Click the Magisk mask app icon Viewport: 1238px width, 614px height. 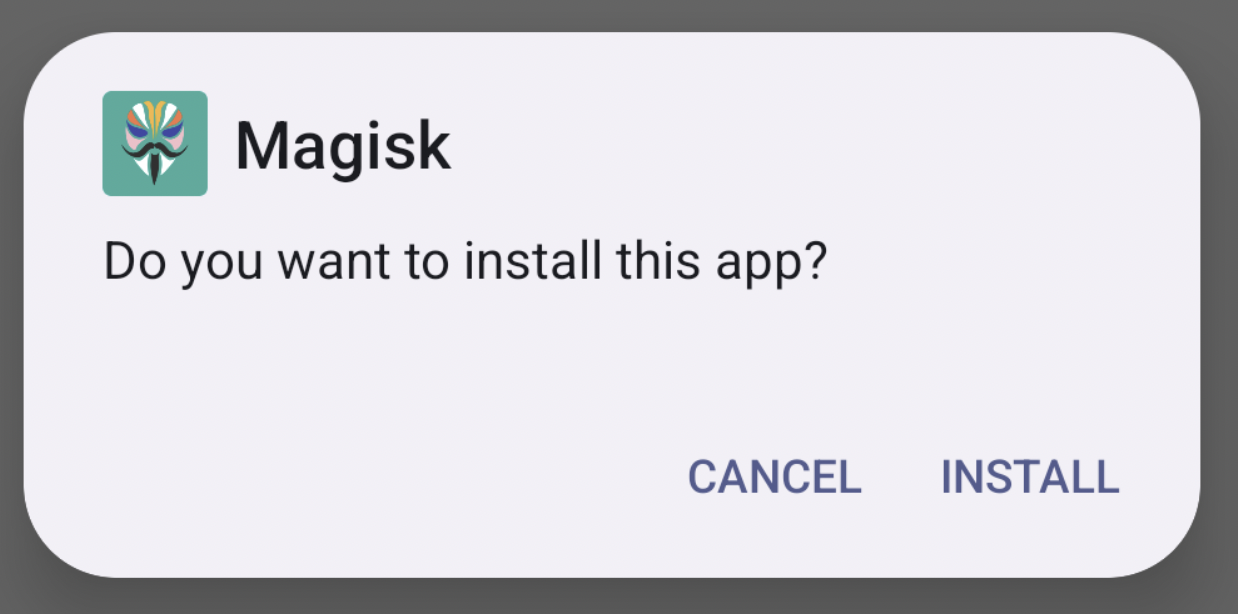[155, 143]
